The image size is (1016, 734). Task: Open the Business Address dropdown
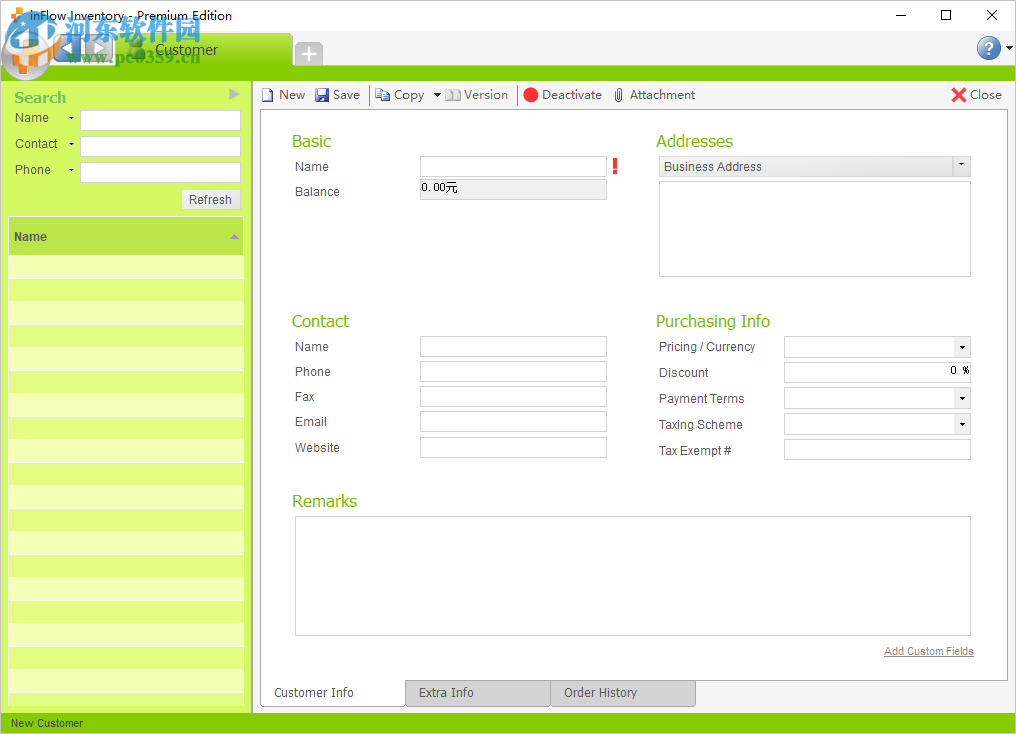click(962, 166)
